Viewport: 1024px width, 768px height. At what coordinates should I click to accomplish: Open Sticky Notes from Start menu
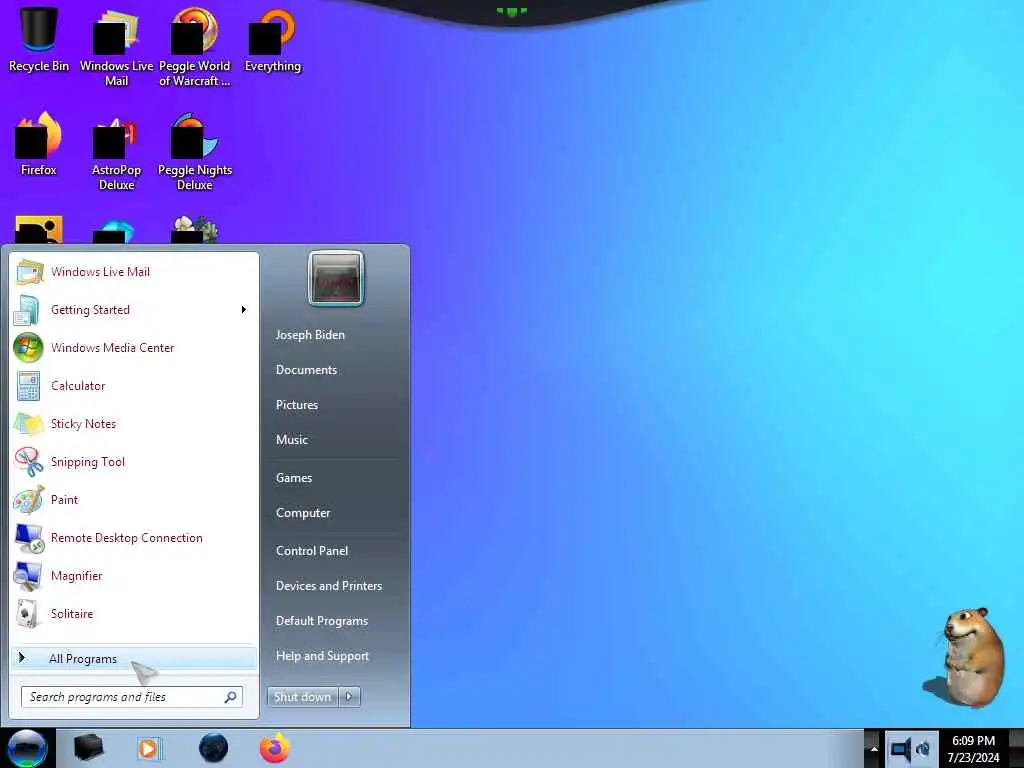click(134, 423)
